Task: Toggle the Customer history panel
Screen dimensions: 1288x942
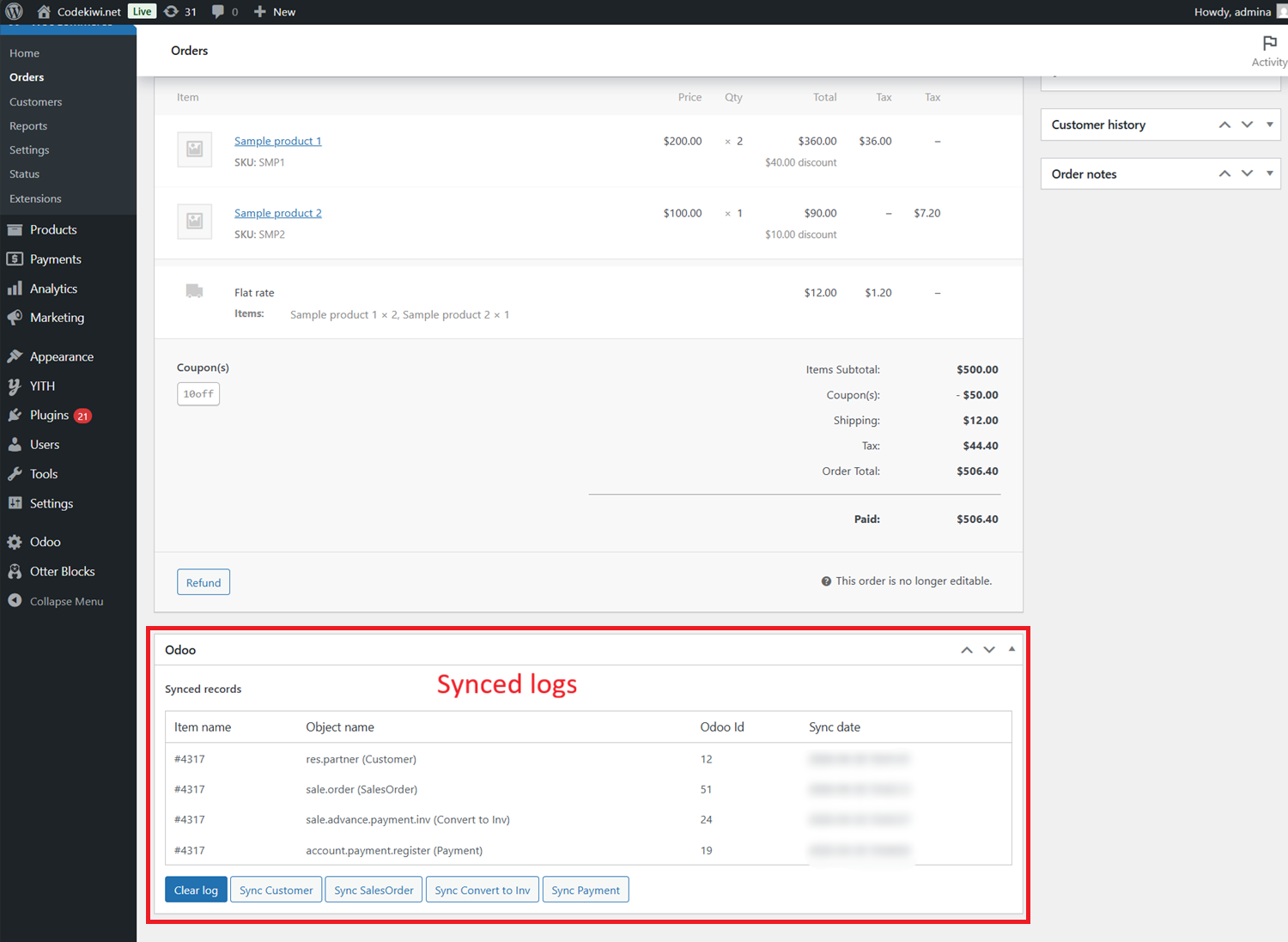Action: point(1269,125)
